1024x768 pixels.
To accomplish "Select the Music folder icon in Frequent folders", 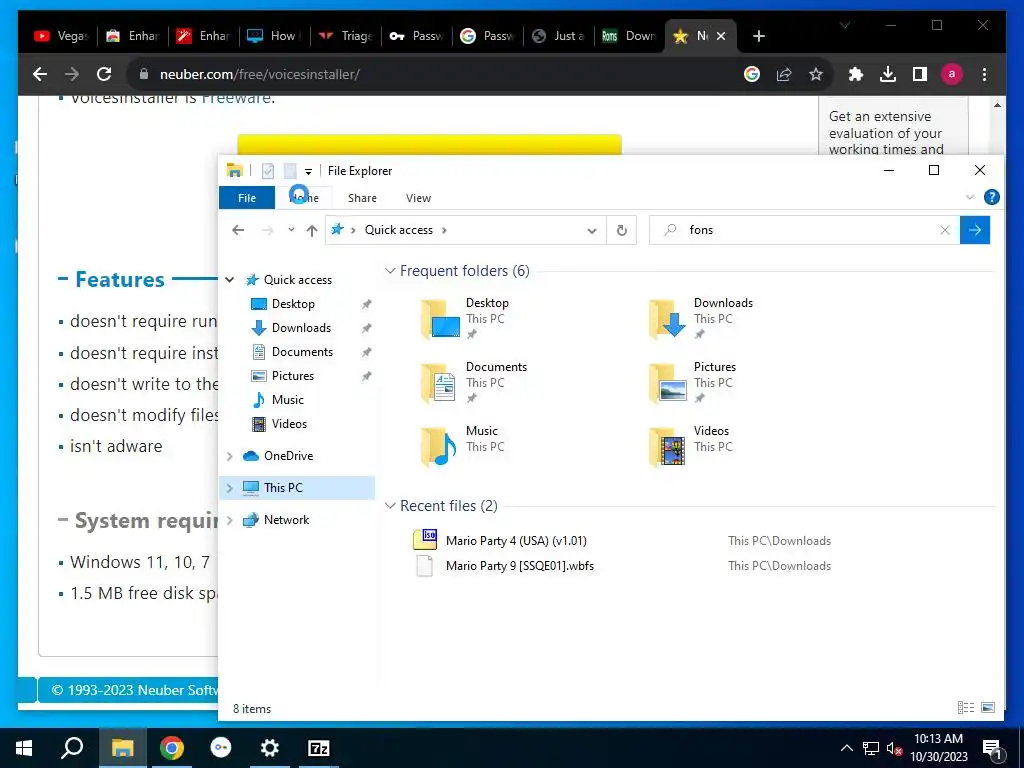I will tap(439, 447).
